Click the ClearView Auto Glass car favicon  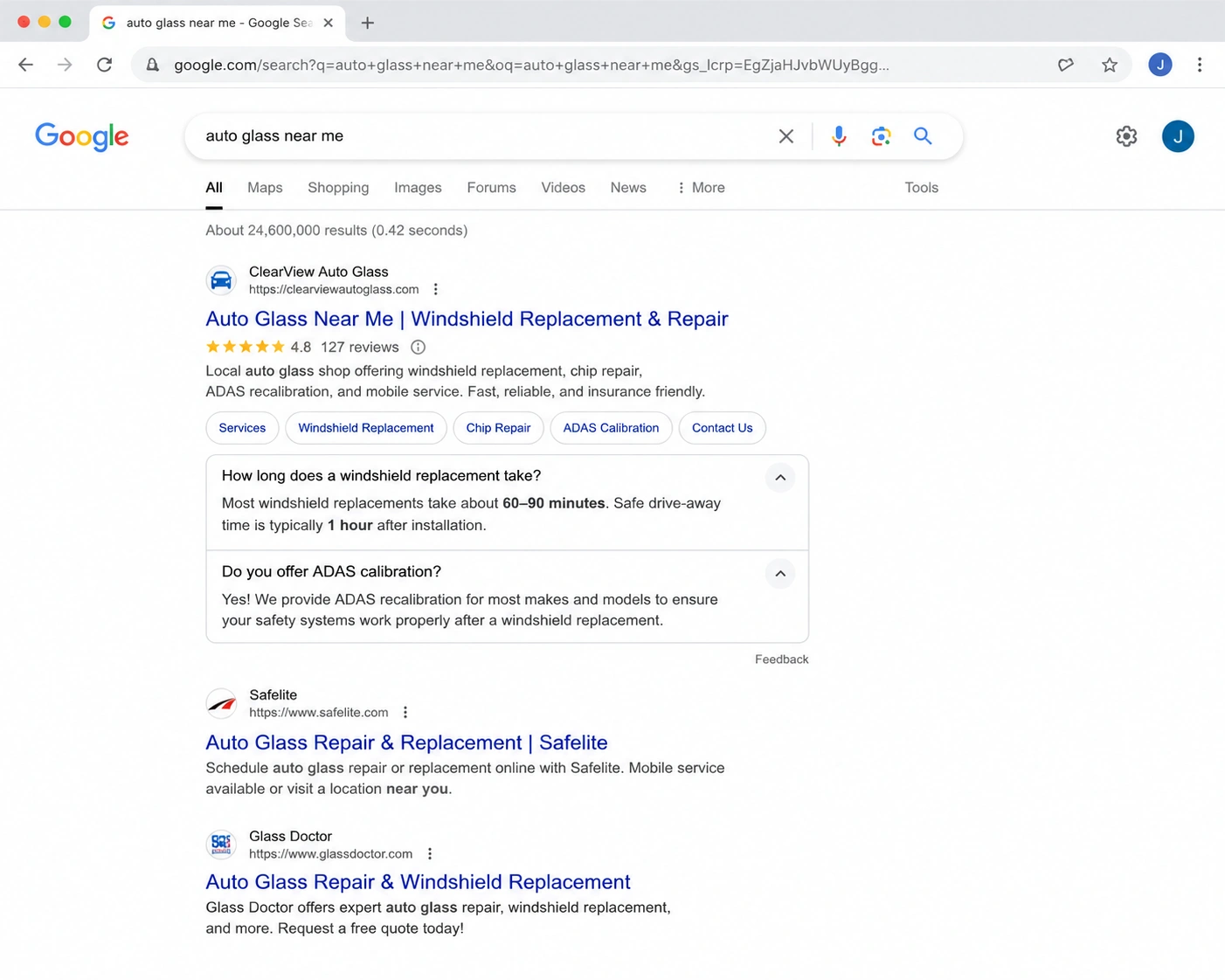point(221,280)
